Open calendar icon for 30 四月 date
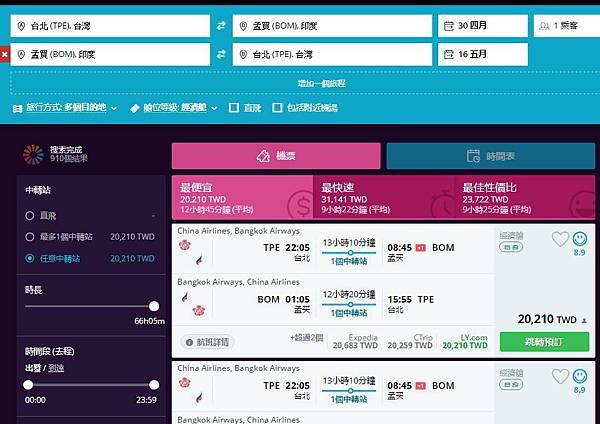The height and width of the screenshot is (424, 600). click(x=448, y=26)
